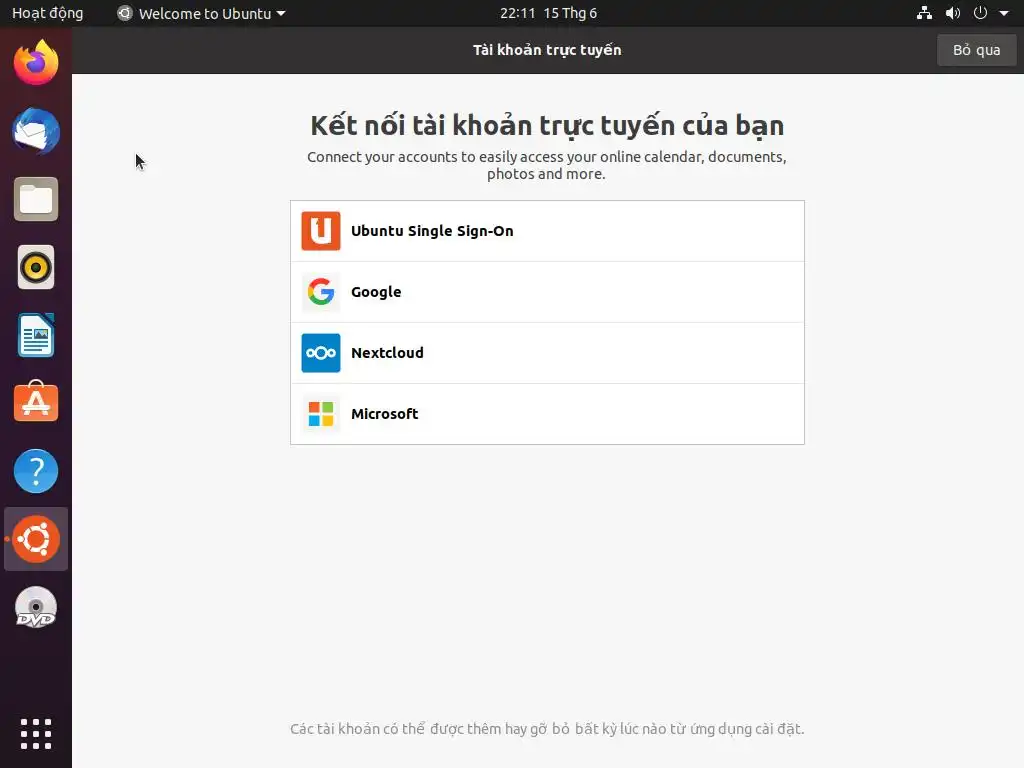1024x768 pixels.
Task: Click the footer note about removing accounts
Action: 547,729
